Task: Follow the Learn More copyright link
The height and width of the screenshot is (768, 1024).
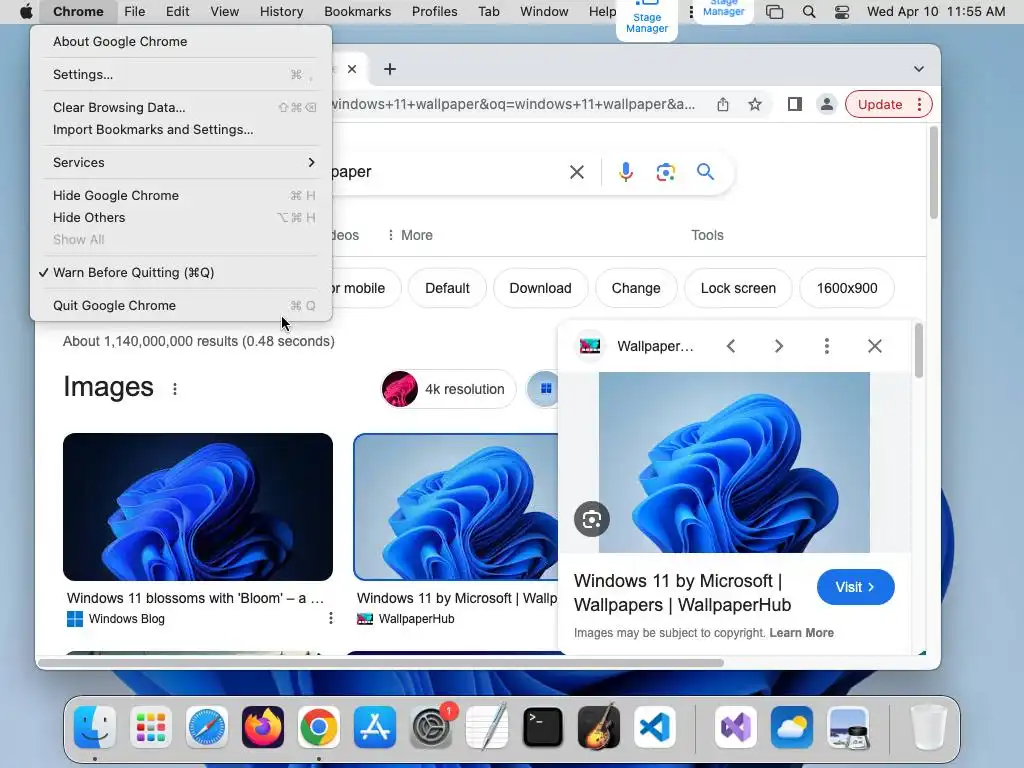Action: click(801, 633)
